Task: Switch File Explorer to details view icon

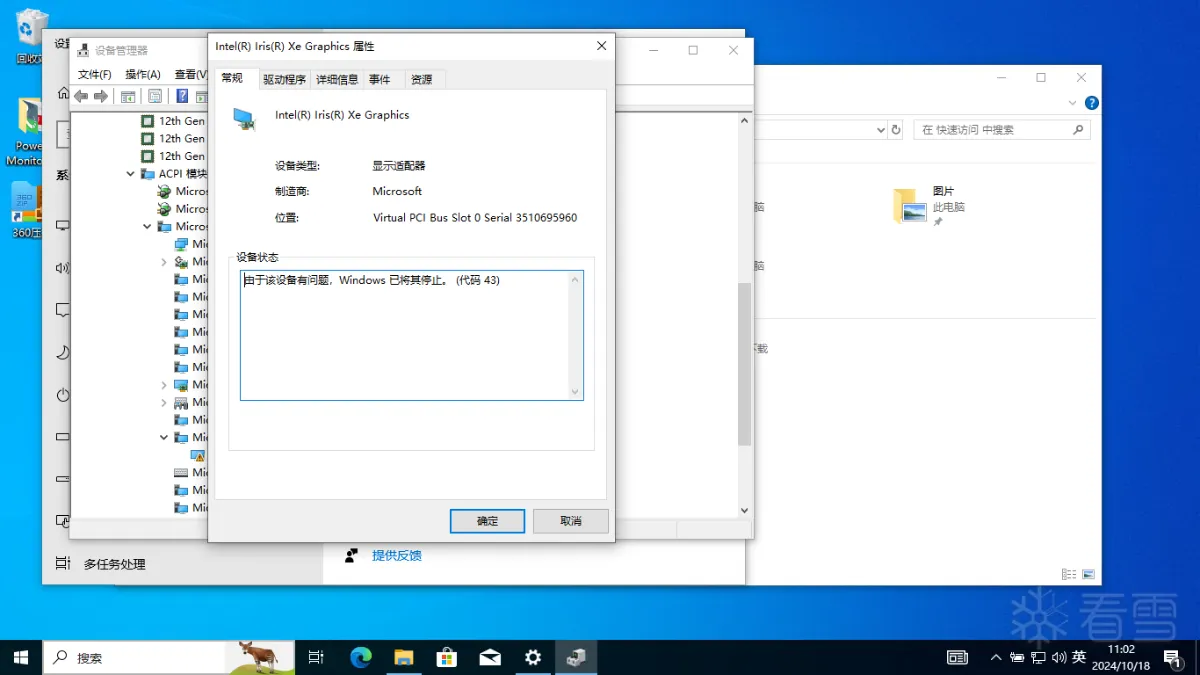Action: [x=1069, y=575]
